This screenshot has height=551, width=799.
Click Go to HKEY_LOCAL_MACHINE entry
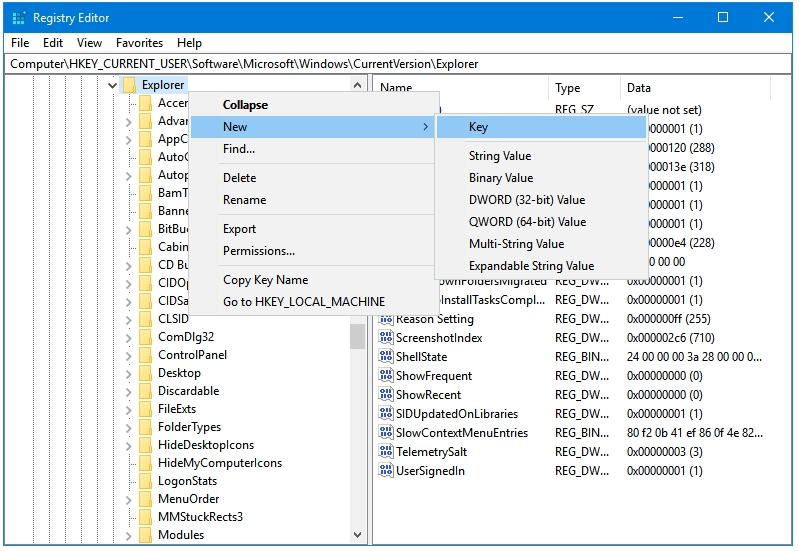click(x=312, y=302)
